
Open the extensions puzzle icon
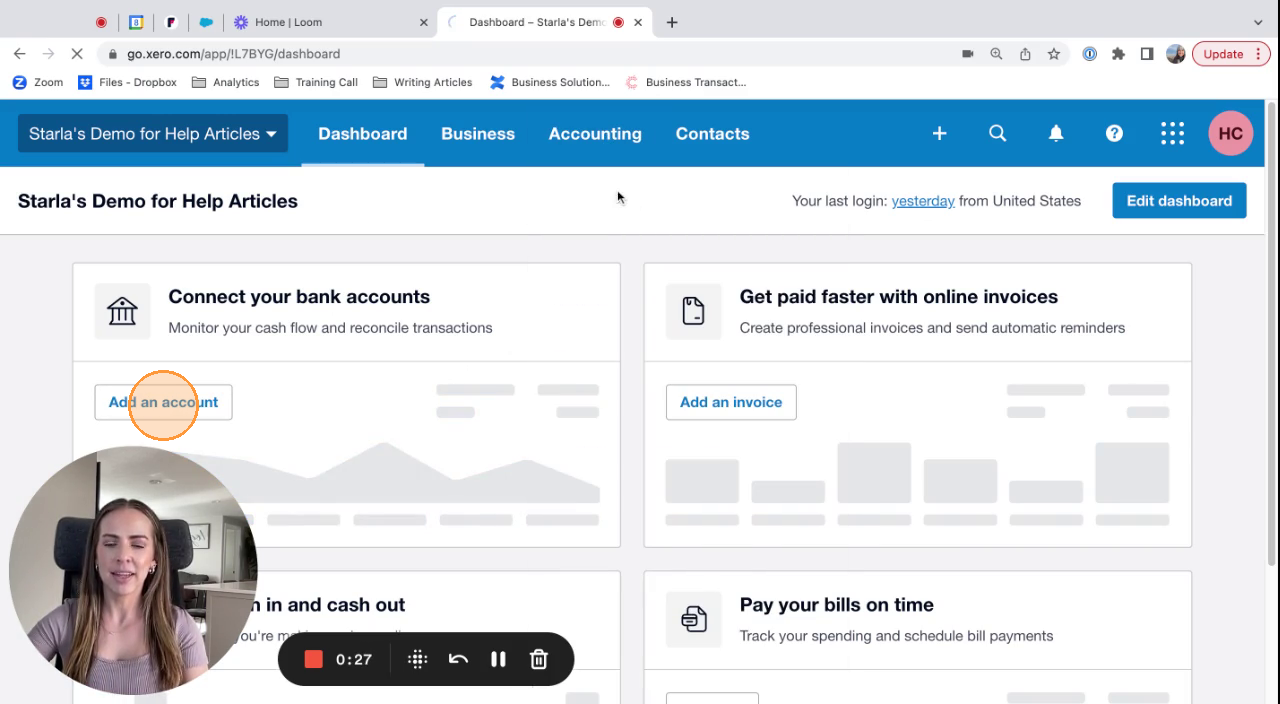pos(1118,54)
